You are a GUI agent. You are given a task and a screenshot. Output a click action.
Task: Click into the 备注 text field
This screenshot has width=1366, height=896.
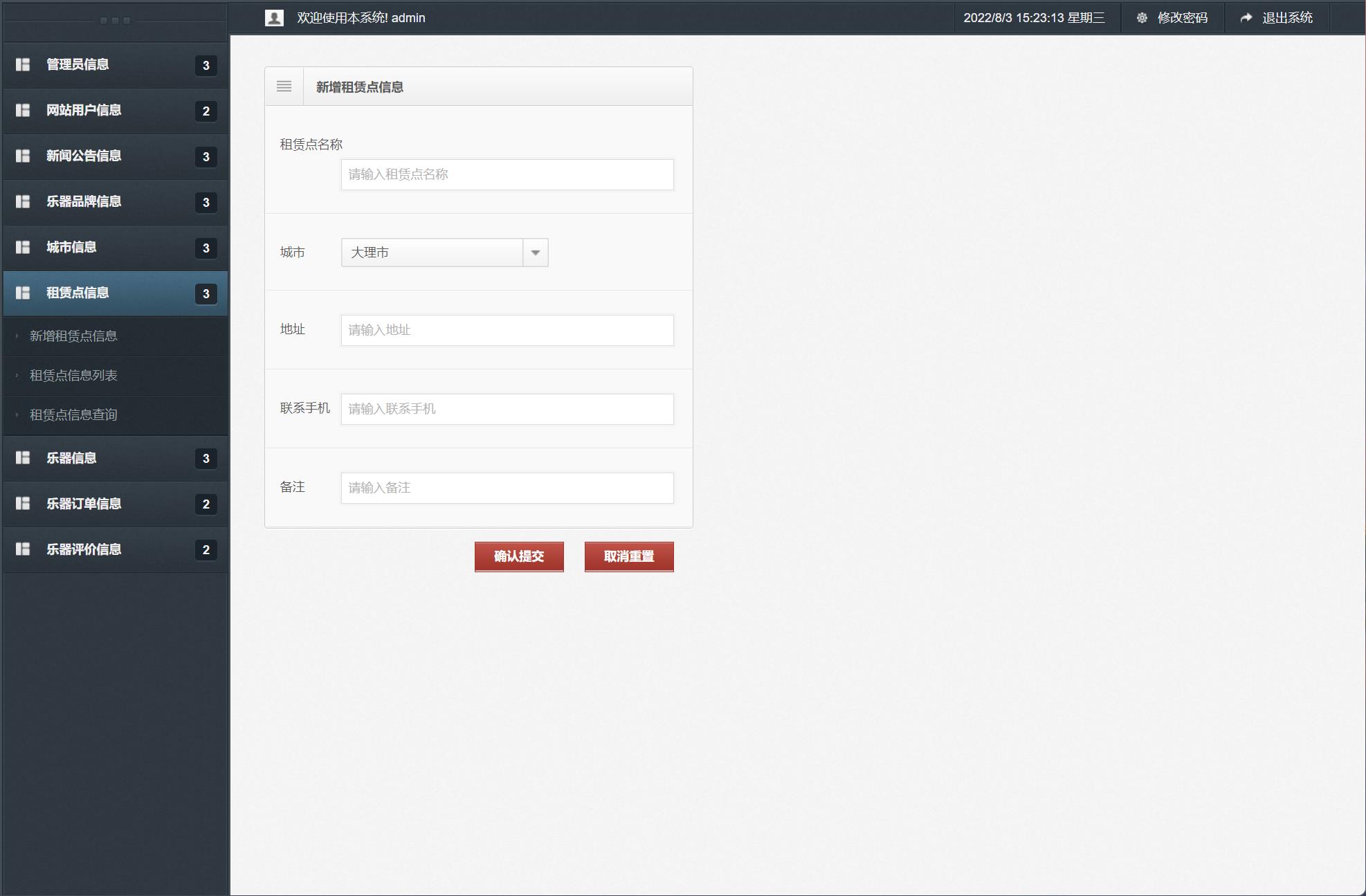[x=507, y=488]
